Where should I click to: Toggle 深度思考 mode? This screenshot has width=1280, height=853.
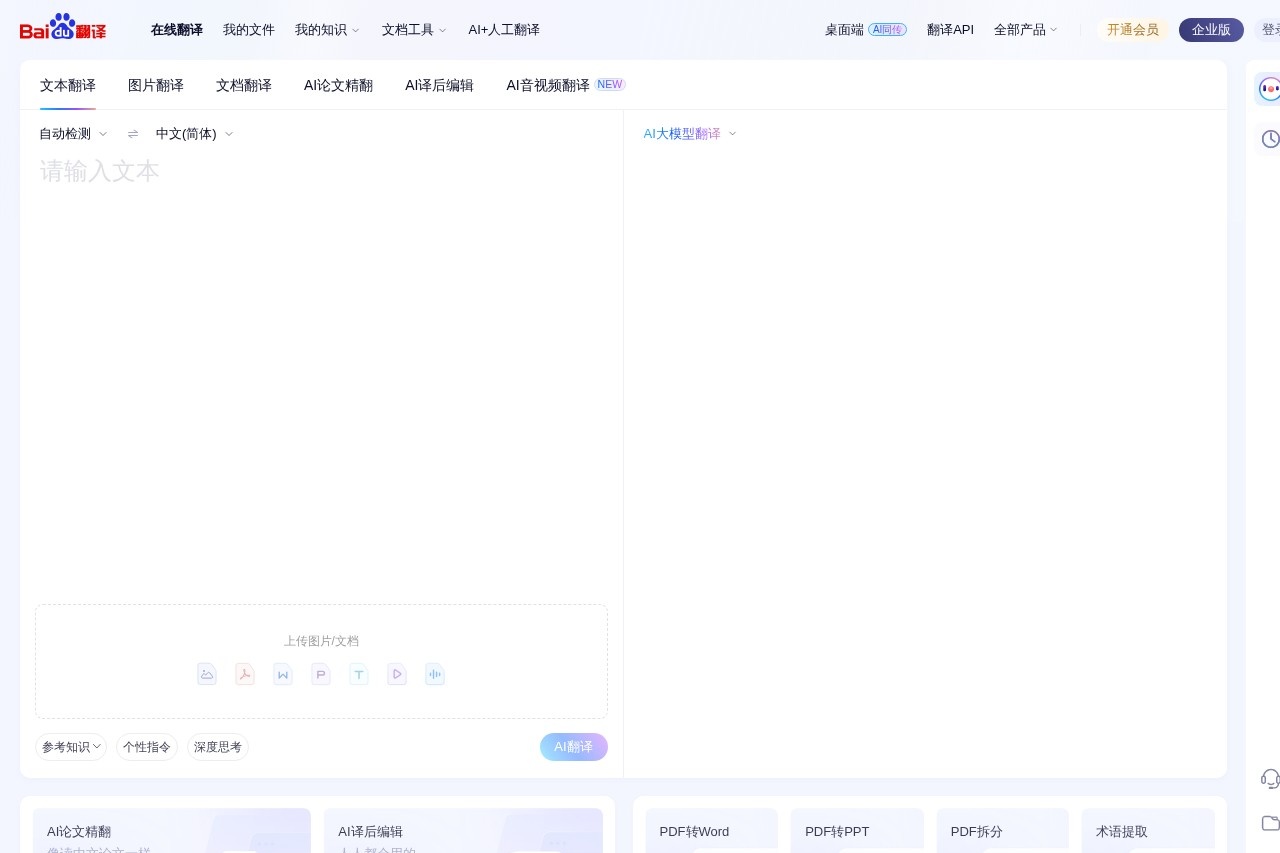point(217,747)
